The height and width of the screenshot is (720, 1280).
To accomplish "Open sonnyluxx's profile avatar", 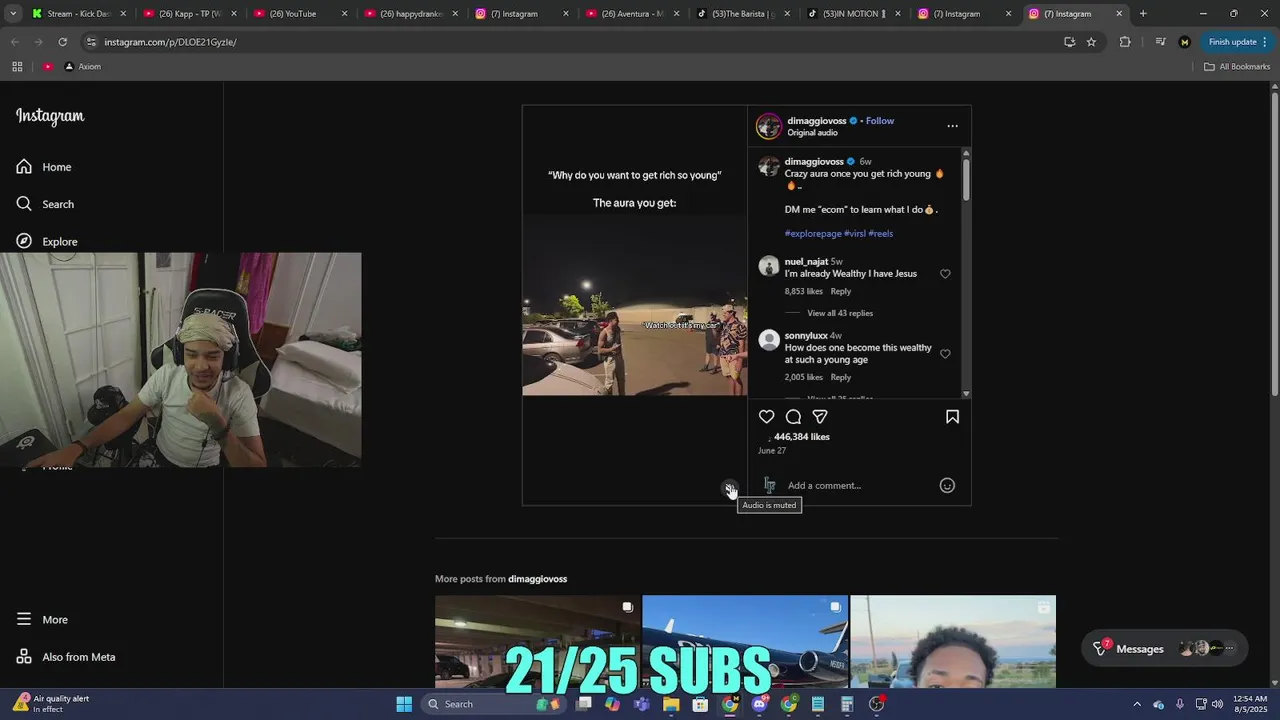I will [769, 340].
